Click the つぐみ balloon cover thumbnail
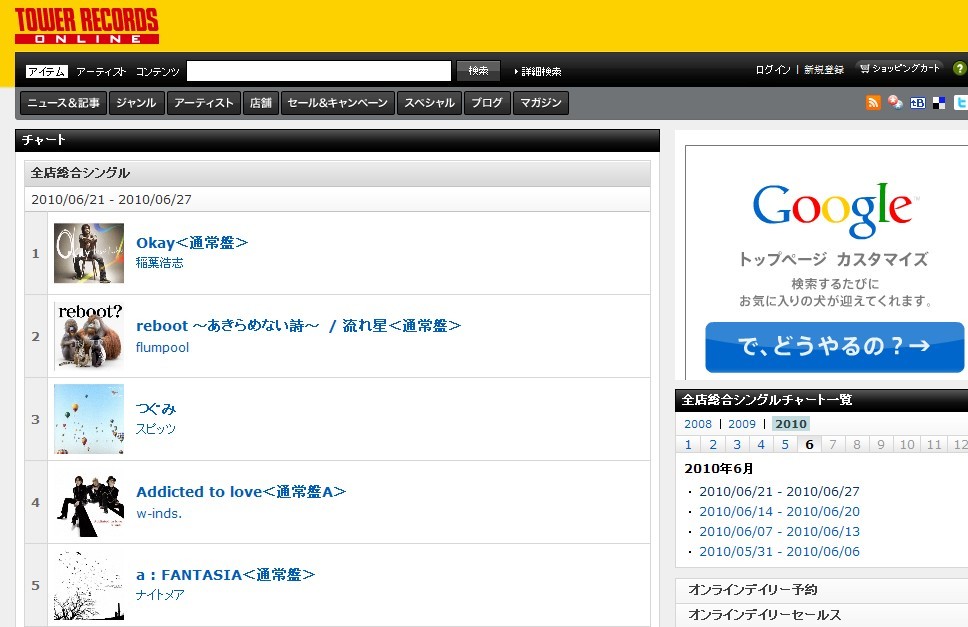968x627 pixels. (89, 419)
